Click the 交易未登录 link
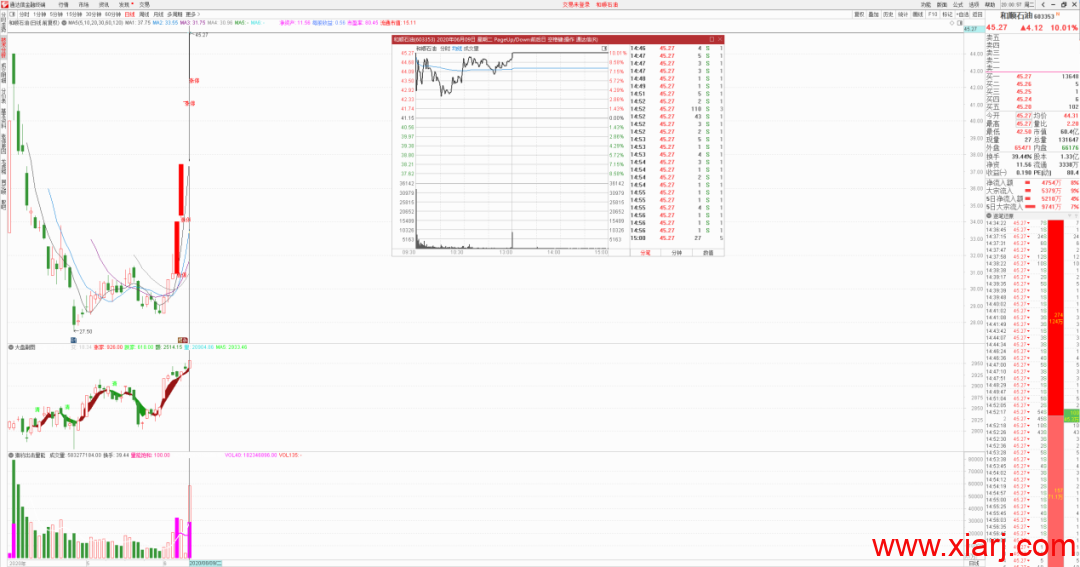The width and height of the screenshot is (1080, 567). pos(576,4)
